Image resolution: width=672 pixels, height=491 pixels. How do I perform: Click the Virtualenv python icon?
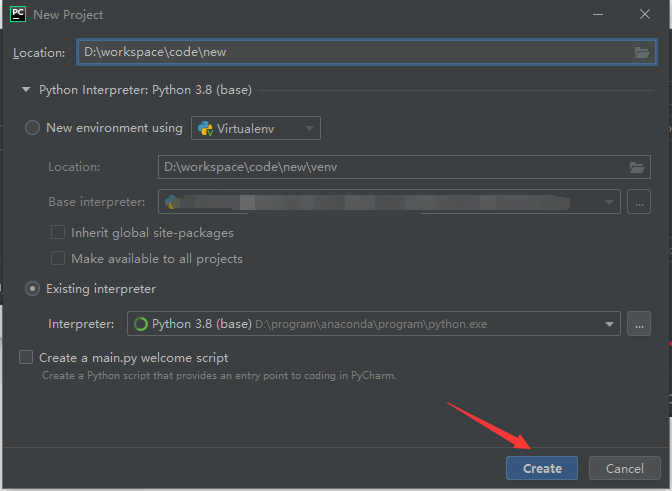tap(205, 129)
